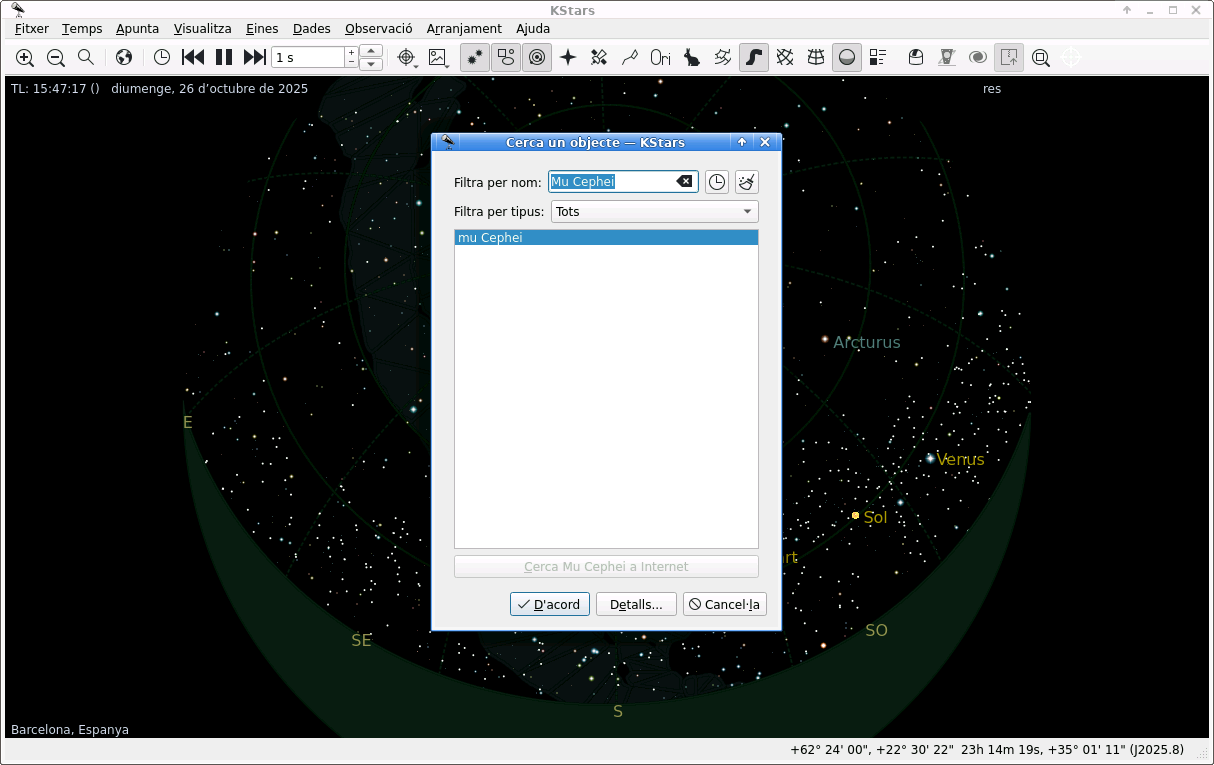The height and width of the screenshot is (765, 1214).
Task: Click the set time clock icon in toolbar
Action: pos(162,58)
